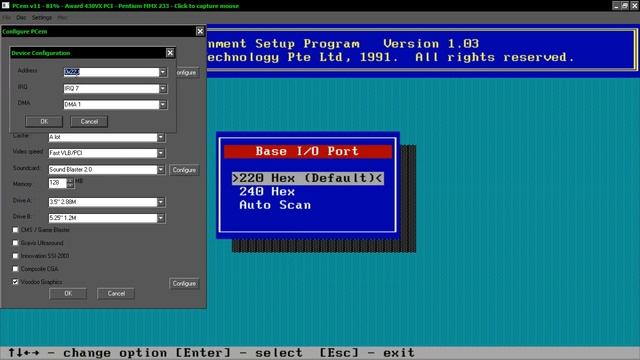This screenshot has width=640, height=360.
Task: Close the Device Configuration dialog
Action: coord(170,53)
